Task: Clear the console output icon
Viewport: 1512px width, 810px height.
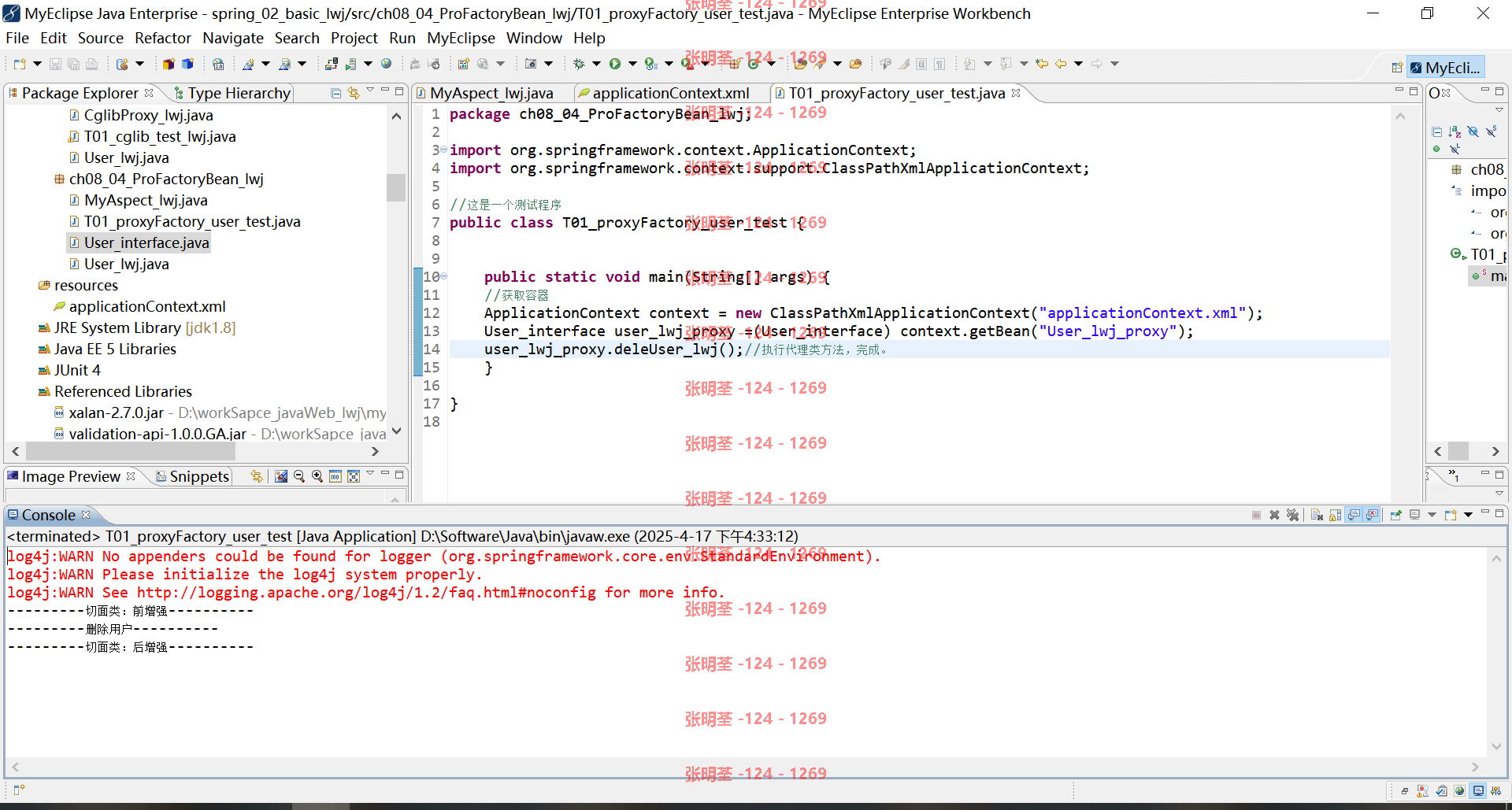Action: [1317, 515]
